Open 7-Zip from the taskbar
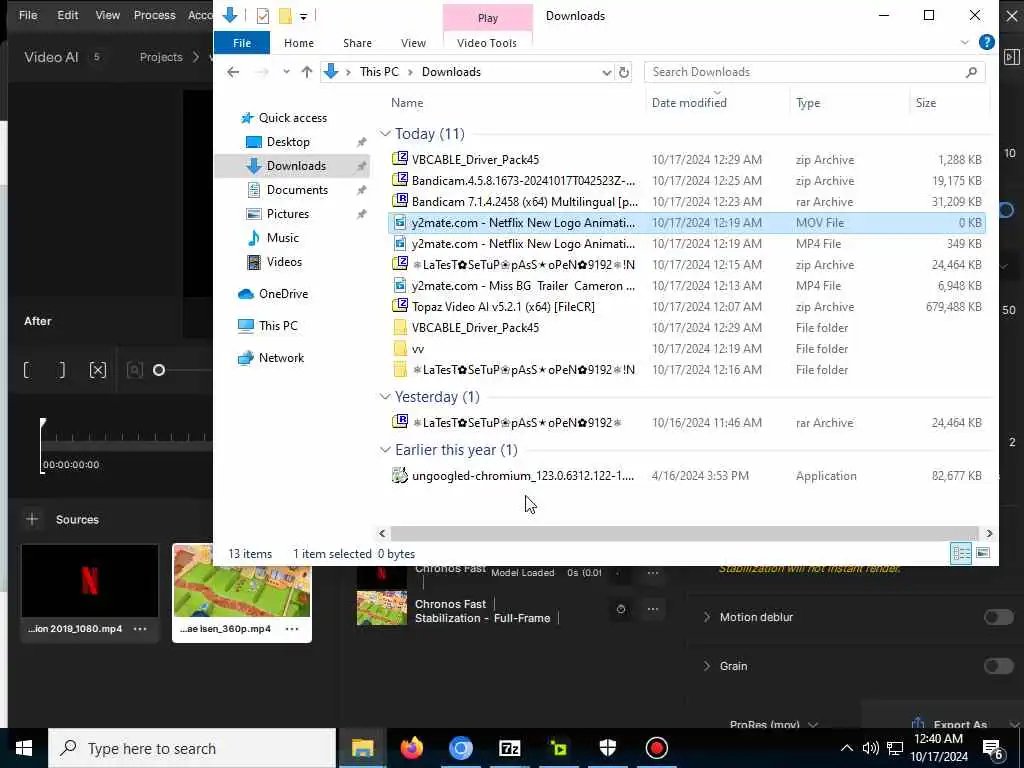Viewport: 1024px width, 768px height. coord(509,748)
